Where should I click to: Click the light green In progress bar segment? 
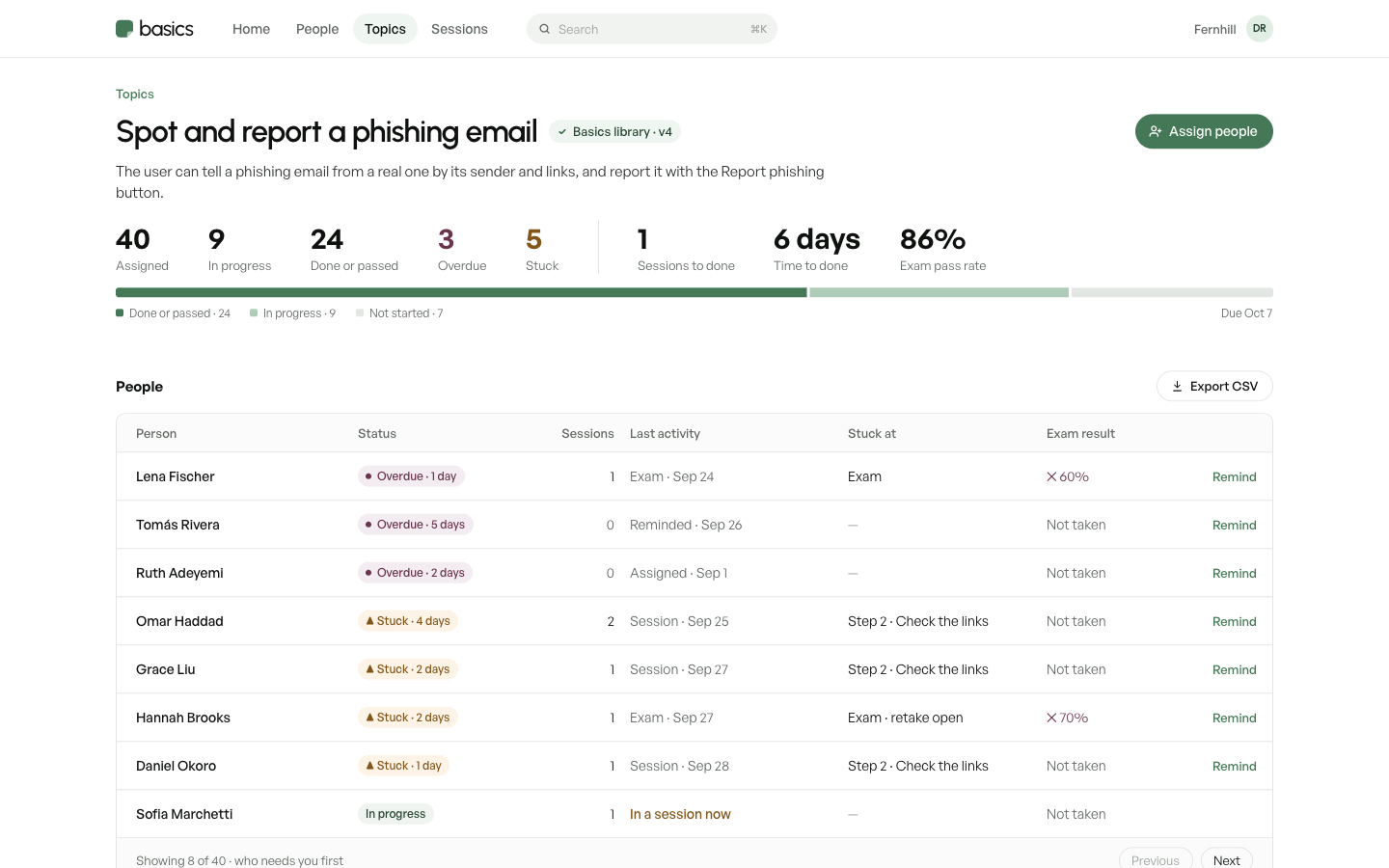pos(940,292)
